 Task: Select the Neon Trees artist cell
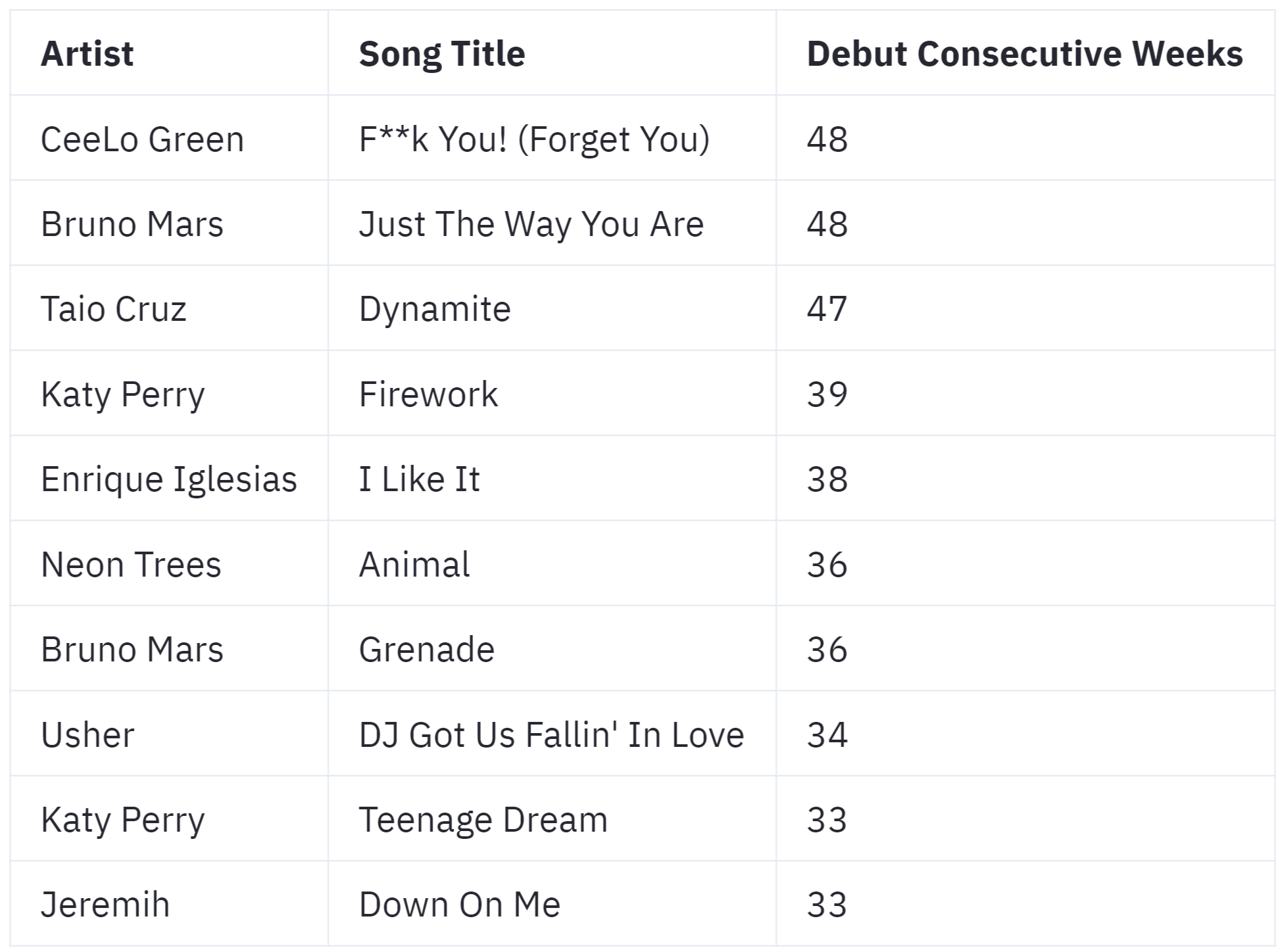(131, 565)
